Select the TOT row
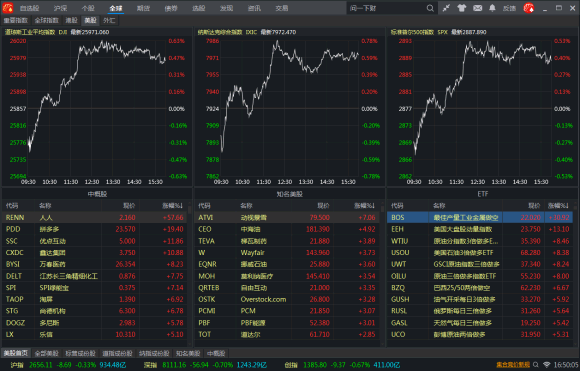580x371 pixels. click(287, 334)
